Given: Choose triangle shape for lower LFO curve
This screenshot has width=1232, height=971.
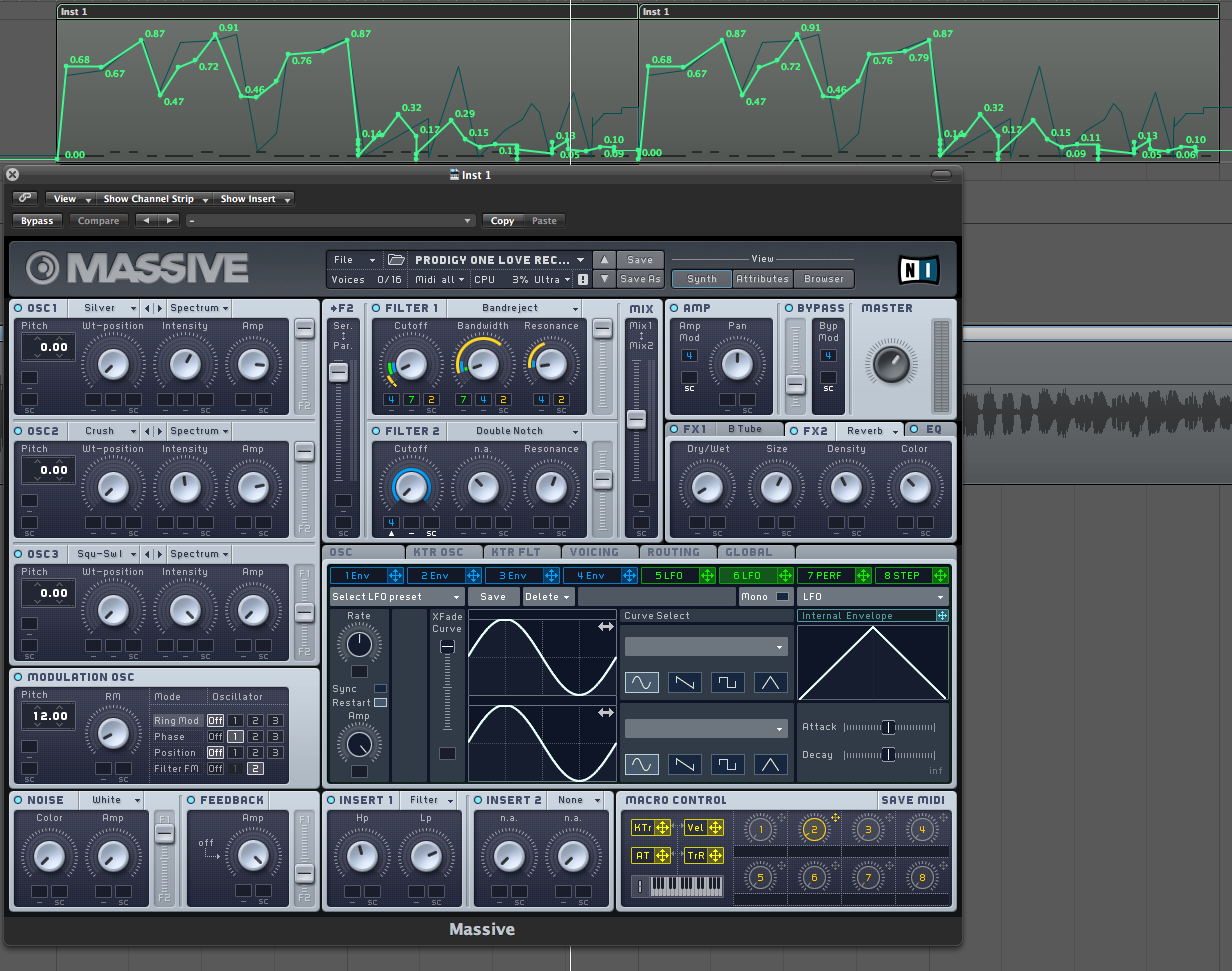Looking at the screenshot, I should [x=771, y=764].
